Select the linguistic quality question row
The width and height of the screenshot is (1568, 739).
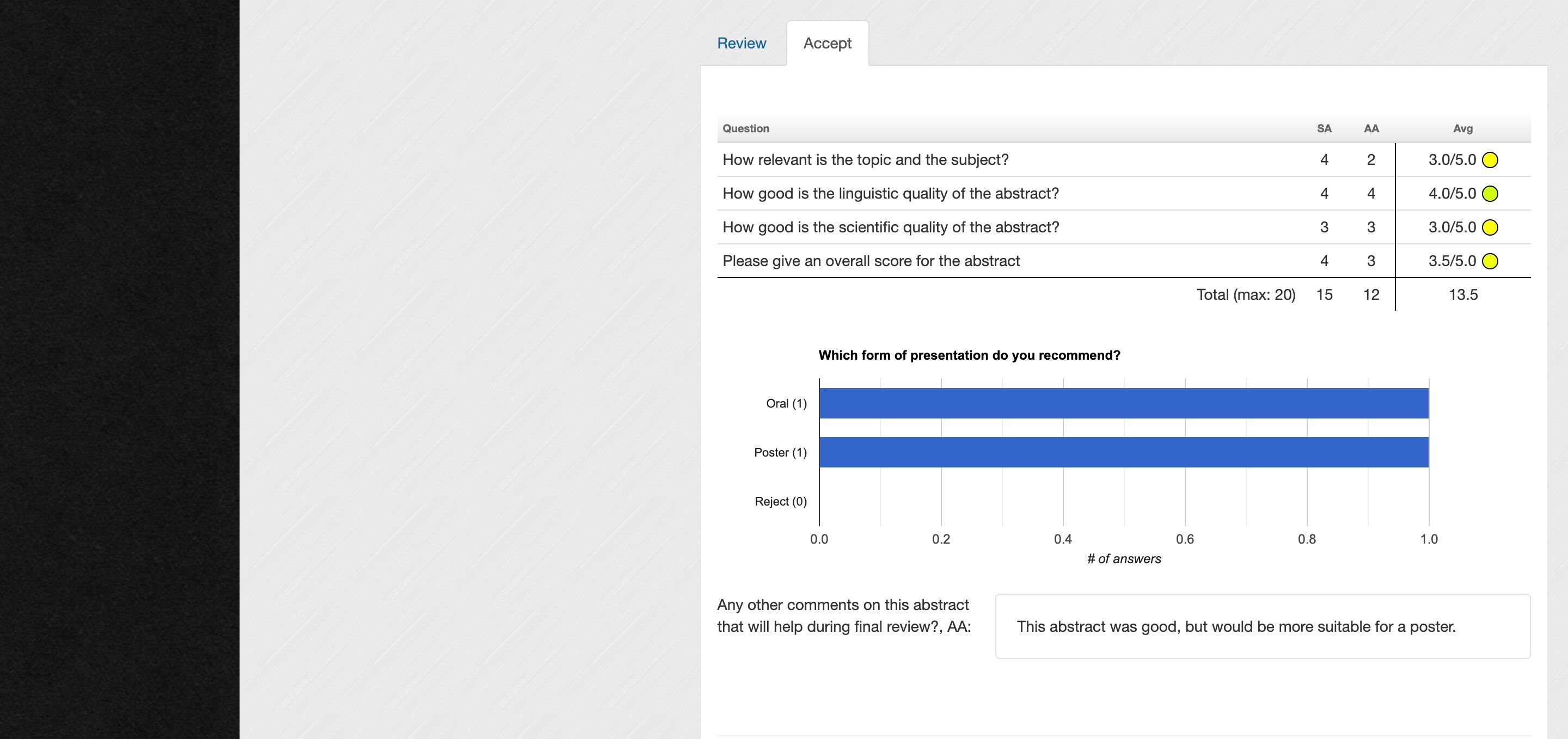click(891, 193)
